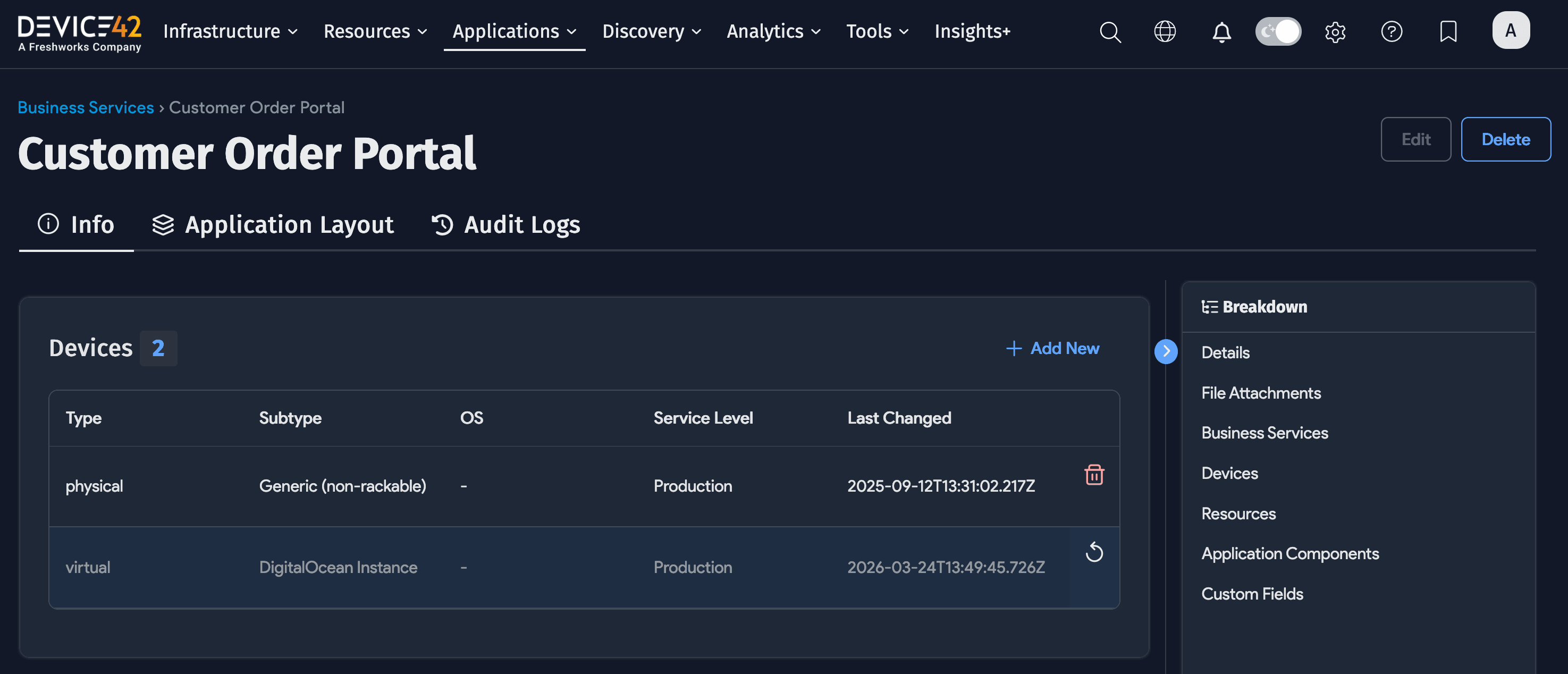Click the help question mark icon
This screenshot has height=674, width=1568.
pyautogui.click(x=1392, y=32)
